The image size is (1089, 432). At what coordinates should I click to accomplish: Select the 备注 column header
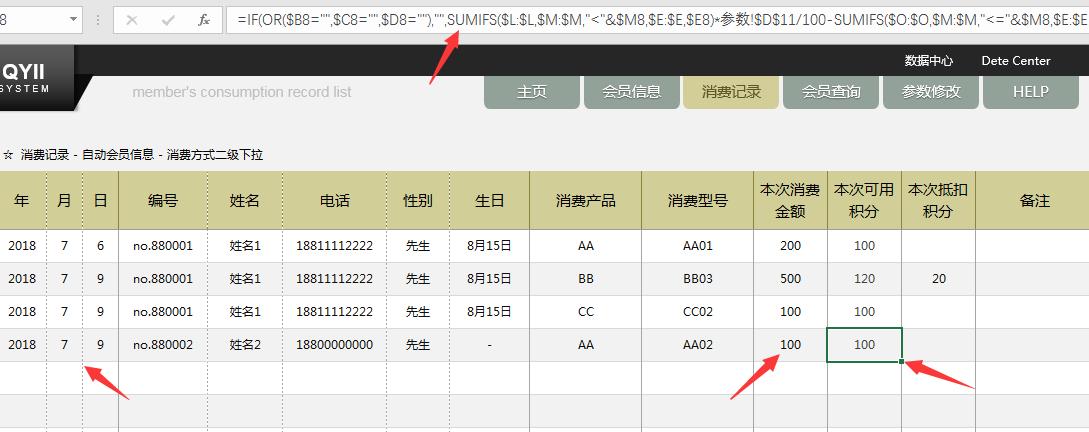coord(1034,201)
